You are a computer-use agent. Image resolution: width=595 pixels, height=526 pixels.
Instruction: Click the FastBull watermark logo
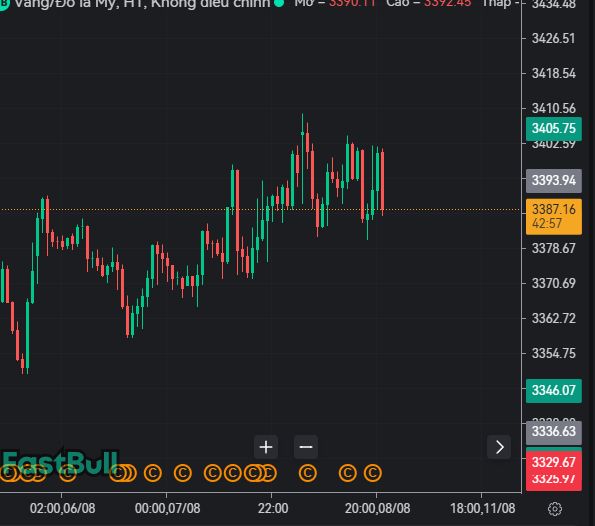pyautogui.click(x=60, y=462)
